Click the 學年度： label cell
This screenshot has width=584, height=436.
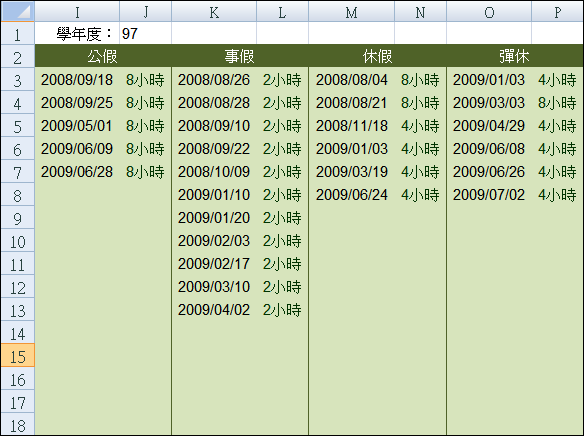tap(77, 34)
